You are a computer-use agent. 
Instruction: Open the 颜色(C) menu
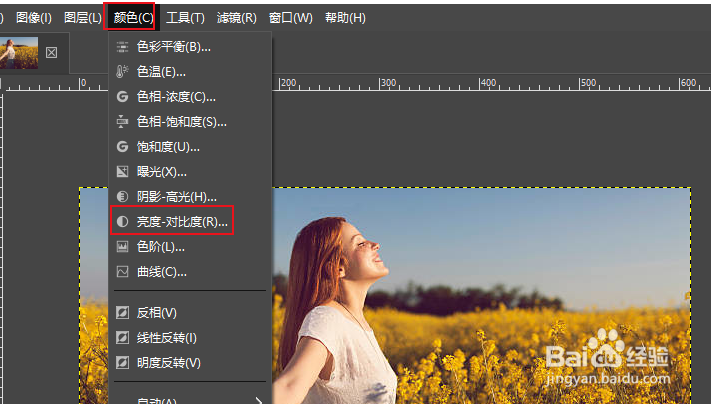[133, 18]
